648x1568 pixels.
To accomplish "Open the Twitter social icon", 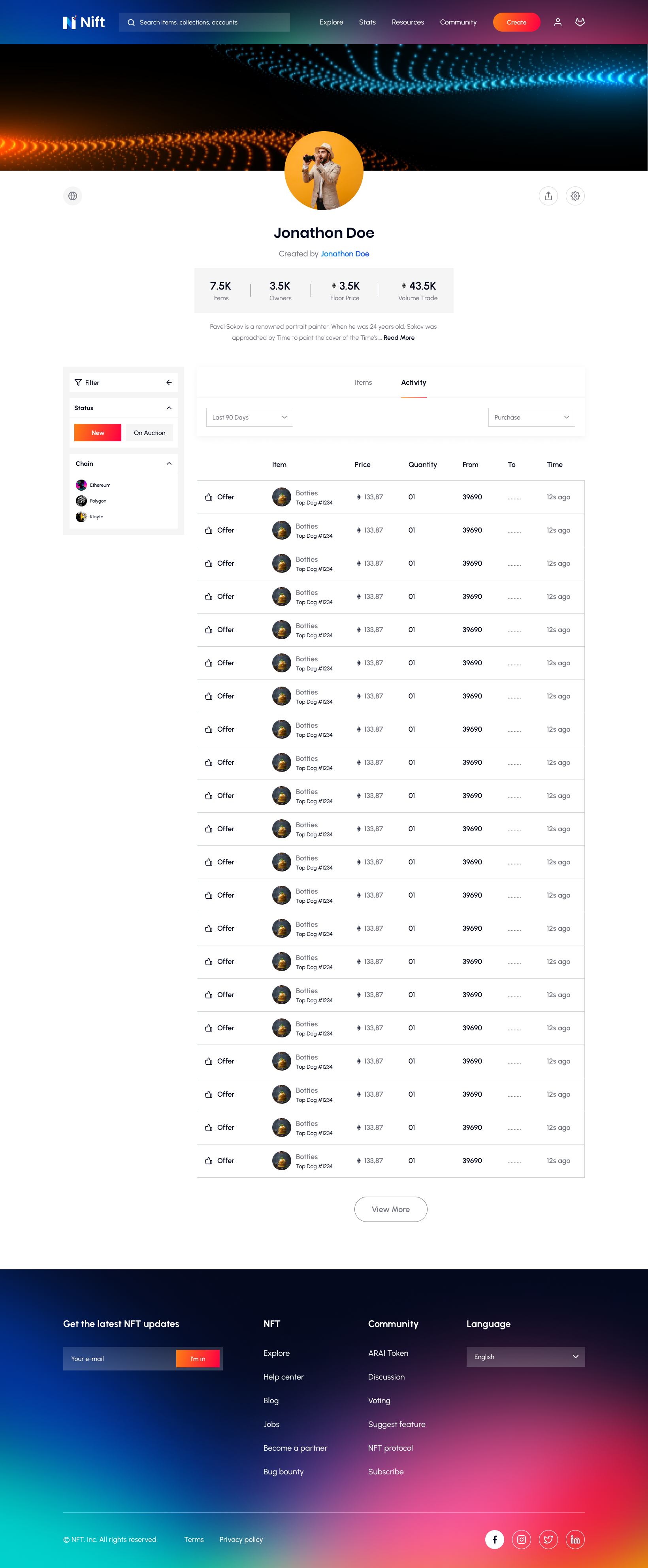I will coord(548,1540).
